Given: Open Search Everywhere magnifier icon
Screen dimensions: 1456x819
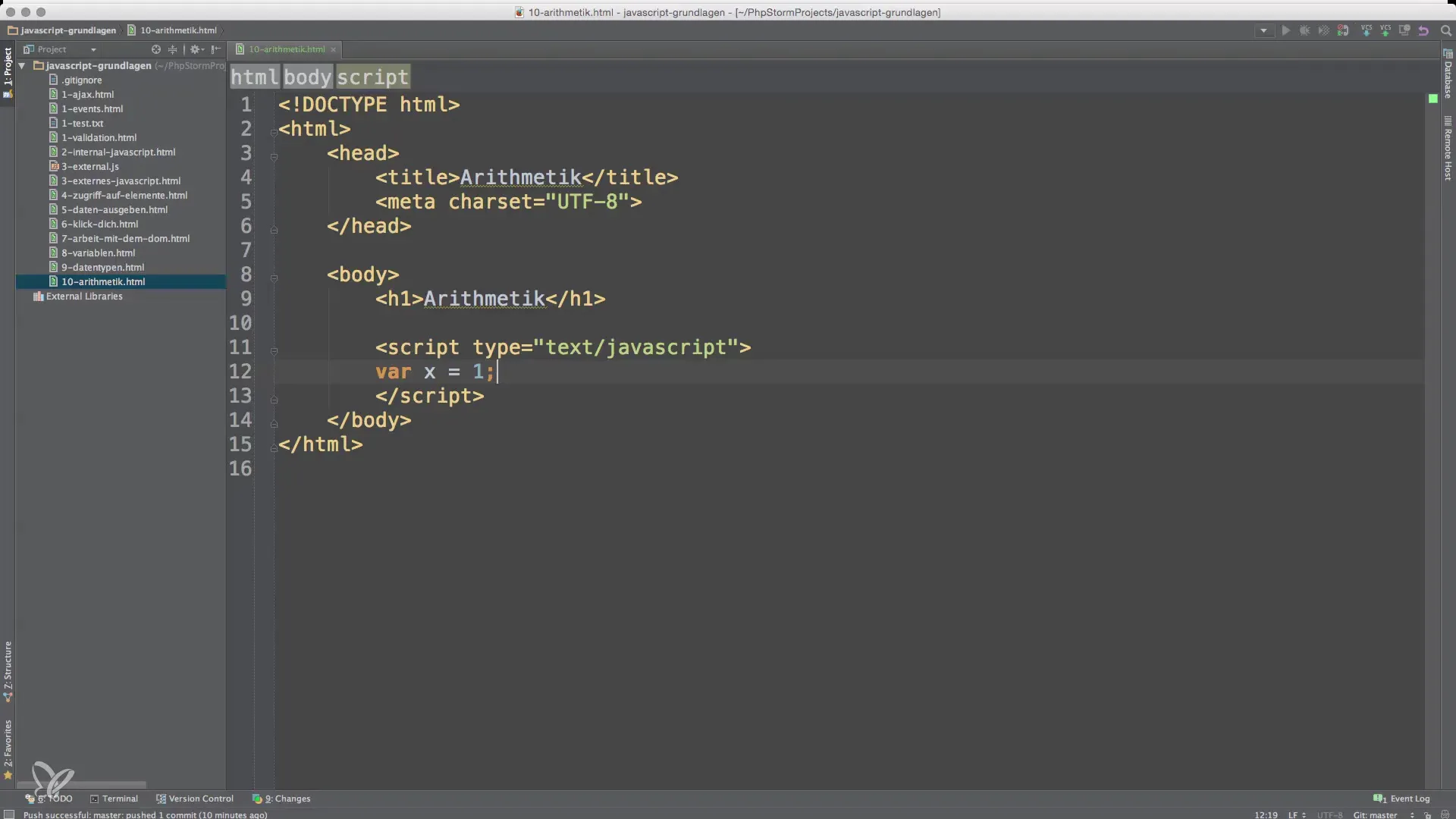Looking at the screenshot, I should [1446, 31].
